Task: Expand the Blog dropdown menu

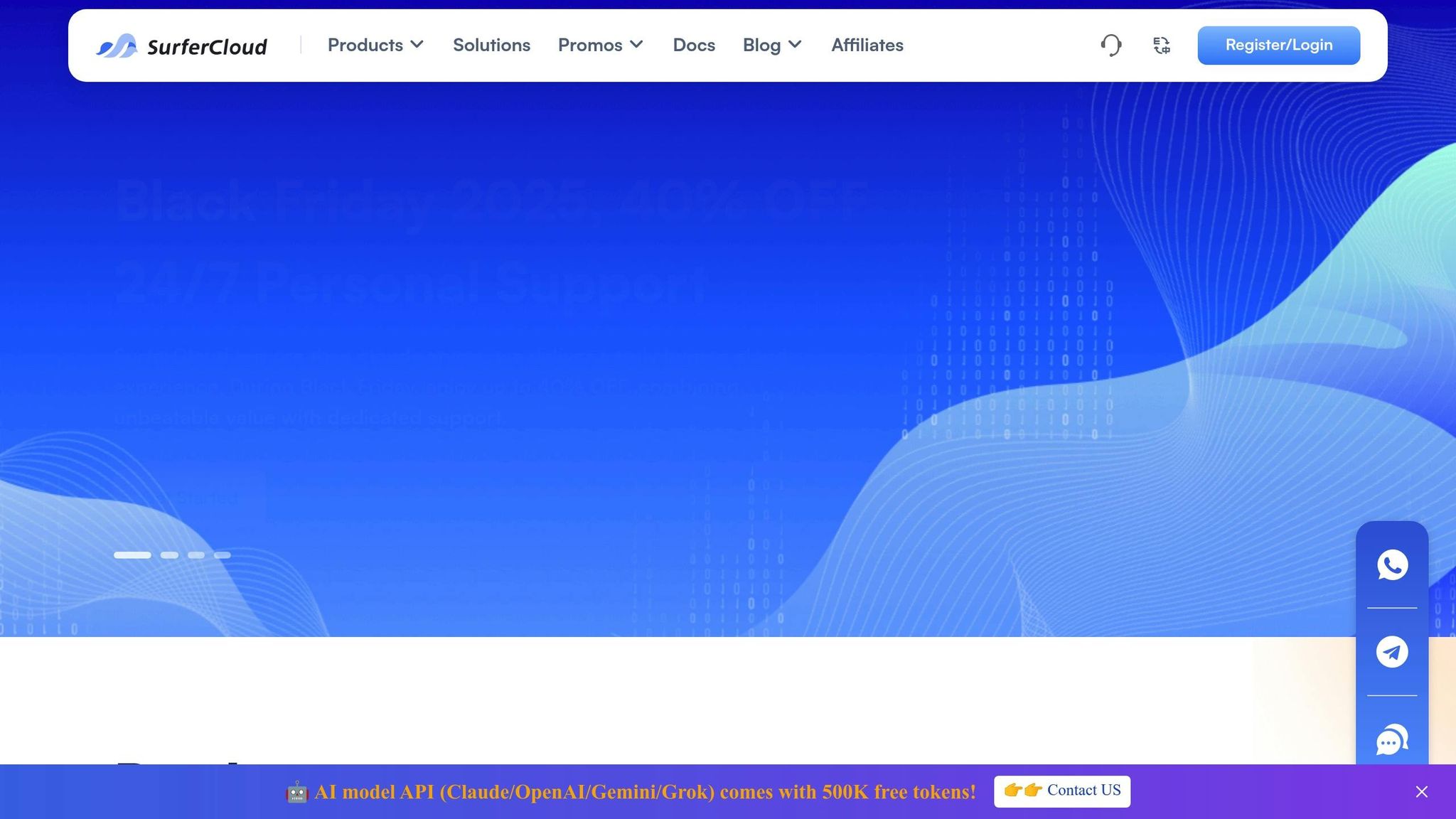Action: 772,45
